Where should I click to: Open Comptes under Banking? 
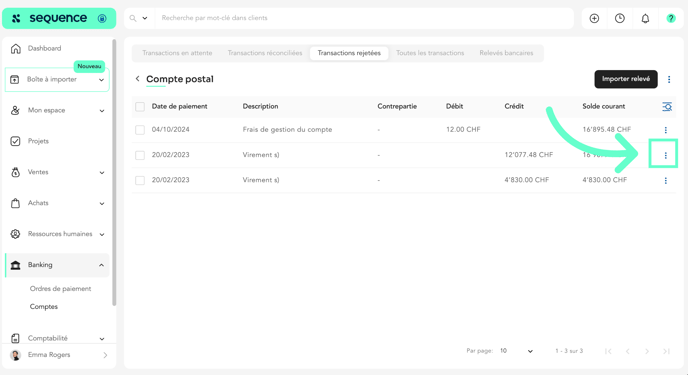[43, 307]
